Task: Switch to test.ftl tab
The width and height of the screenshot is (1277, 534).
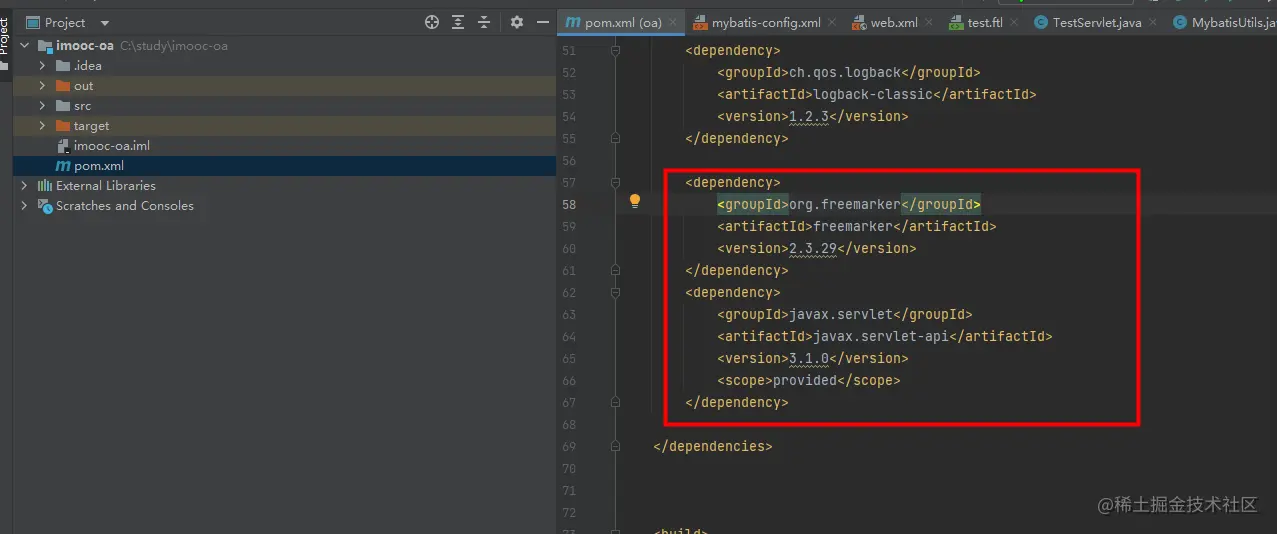Action: click(x=985, y=23)
